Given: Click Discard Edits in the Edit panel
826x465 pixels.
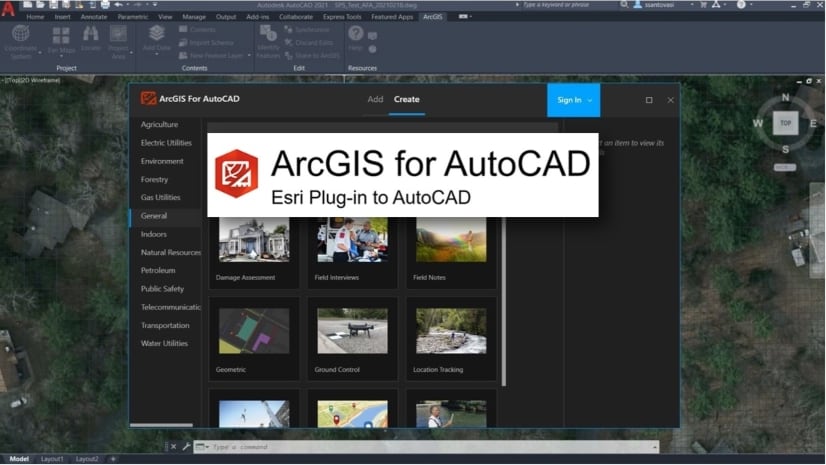Looking at the screenshot, I should tap(311, 42).
